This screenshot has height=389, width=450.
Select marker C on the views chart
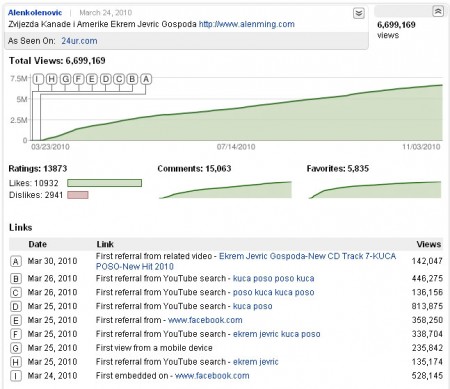(x=119, y=79)
